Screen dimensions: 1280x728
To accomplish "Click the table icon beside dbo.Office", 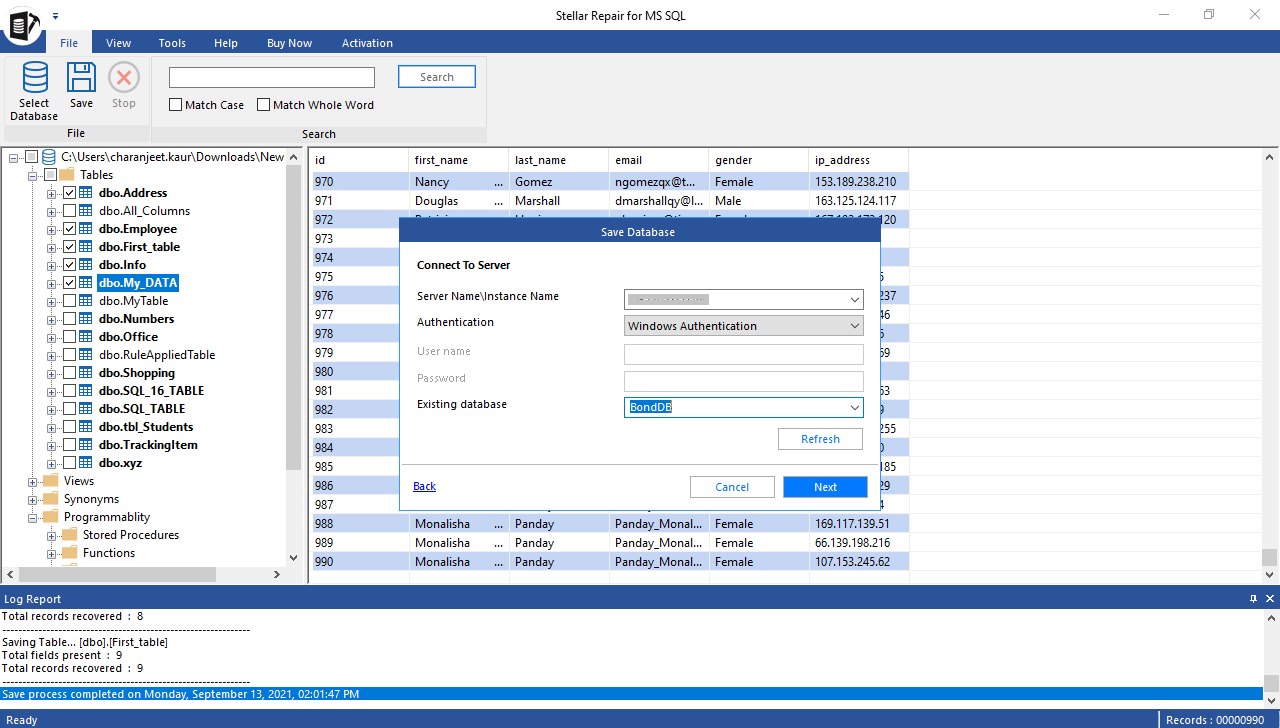I will (x=86, y=337).
